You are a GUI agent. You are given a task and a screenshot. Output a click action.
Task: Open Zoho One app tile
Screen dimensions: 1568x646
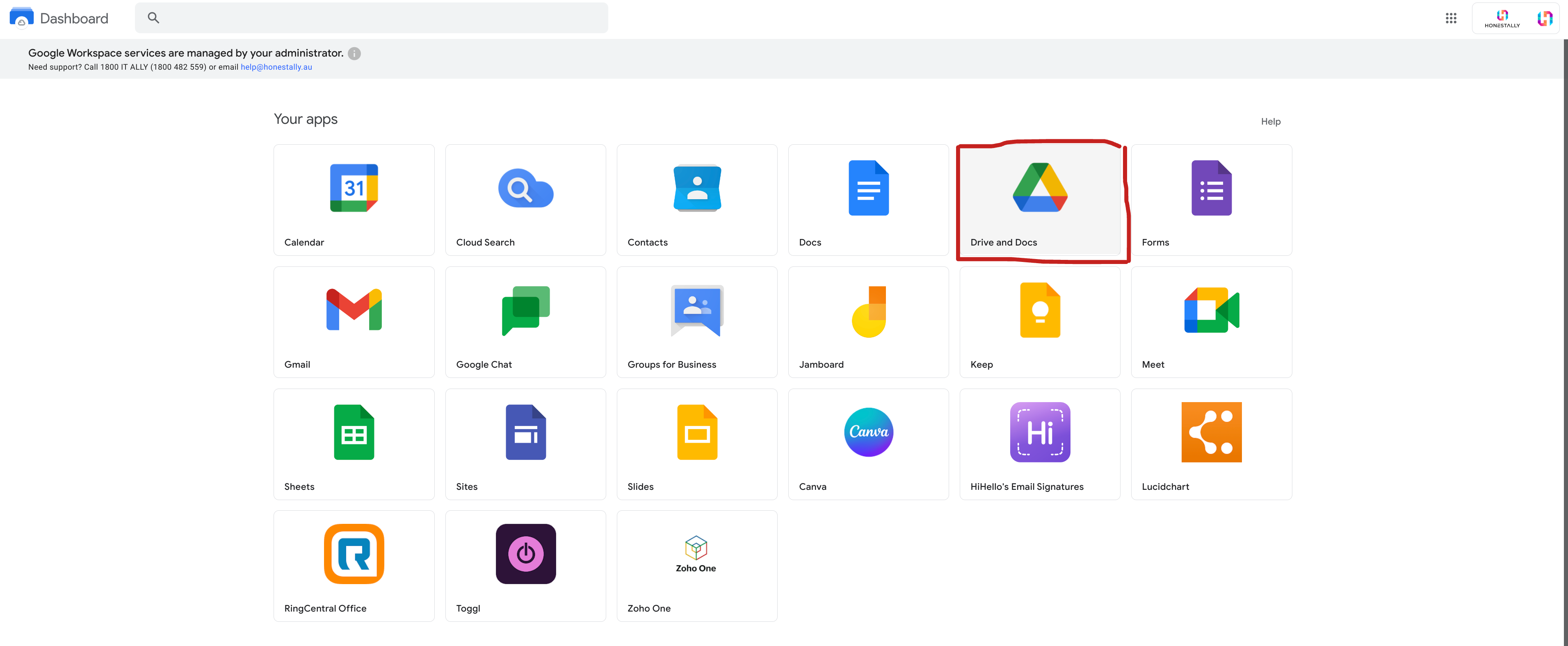[x=697, y=553]
